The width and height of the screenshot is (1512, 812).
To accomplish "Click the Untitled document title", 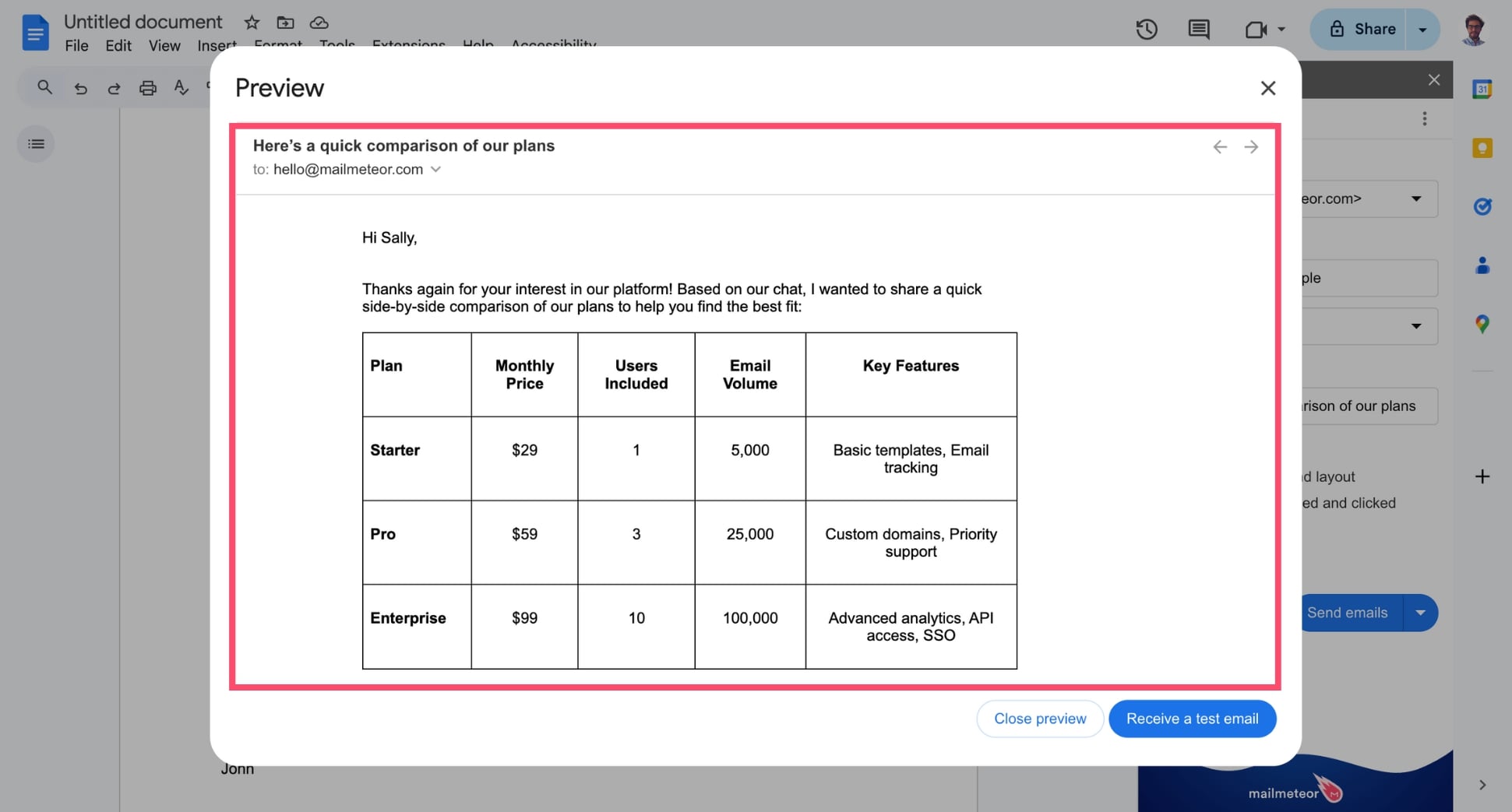I will [x=143, y=22].
